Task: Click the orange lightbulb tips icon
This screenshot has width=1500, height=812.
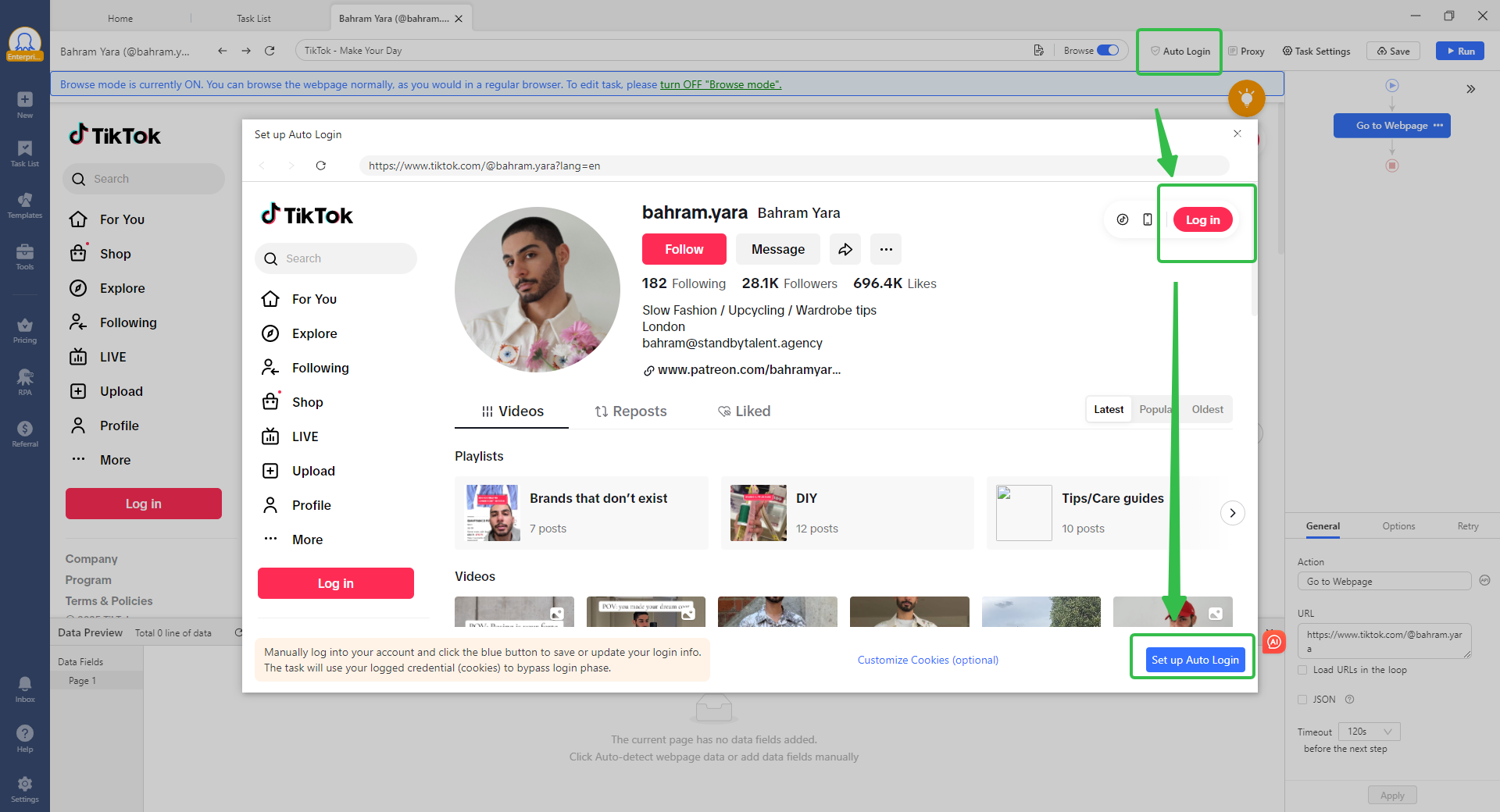Action: [1246, 98]
